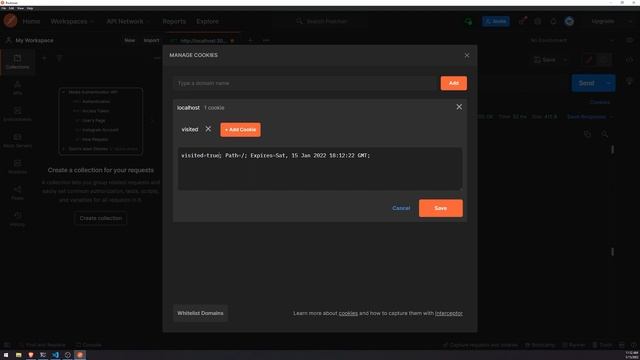
Task: Open the Collections sidebar tab
Action: click(17, 62)
